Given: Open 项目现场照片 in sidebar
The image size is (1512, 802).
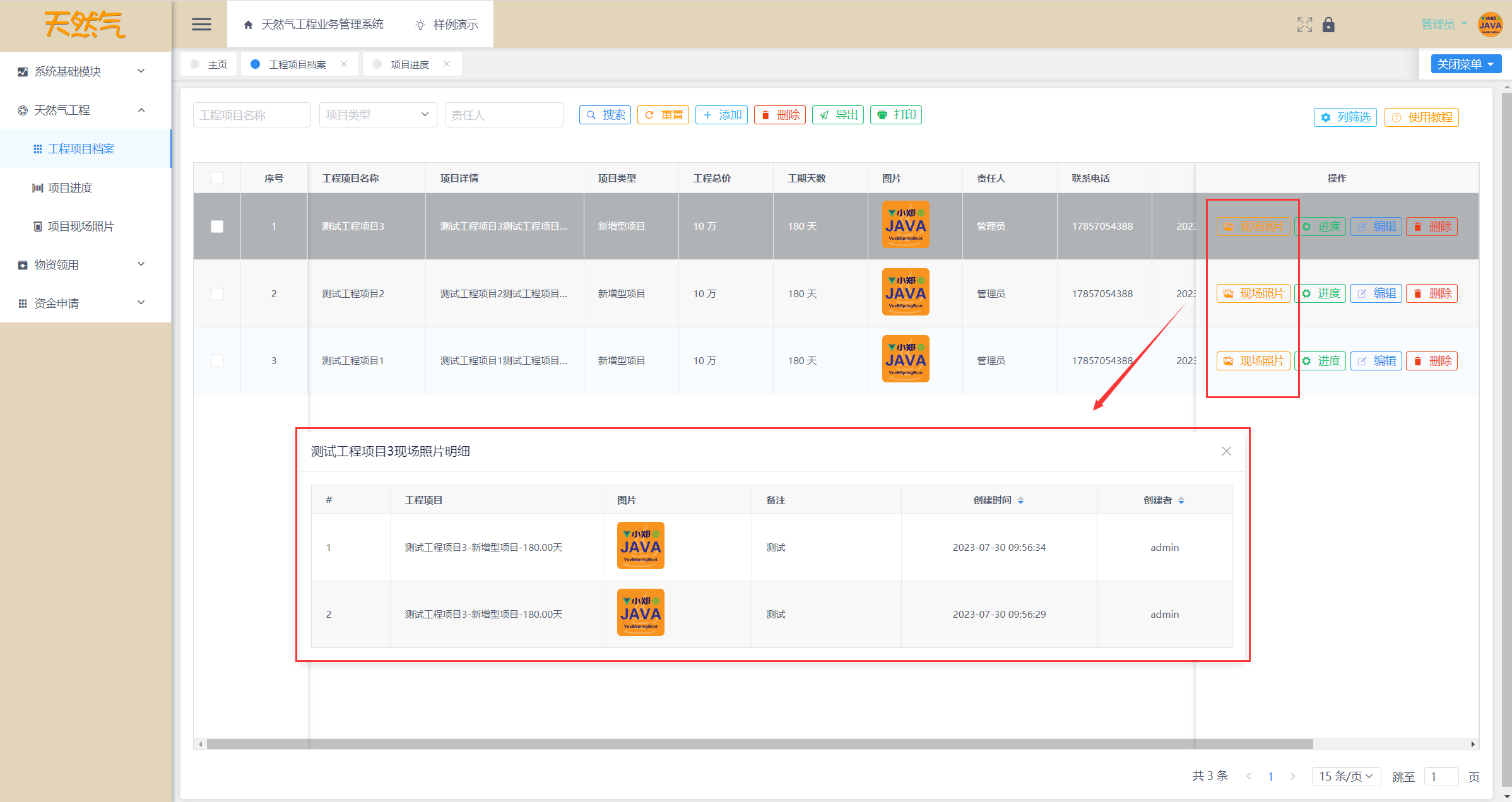Looking at the screenshot, I should click(81, 227).
